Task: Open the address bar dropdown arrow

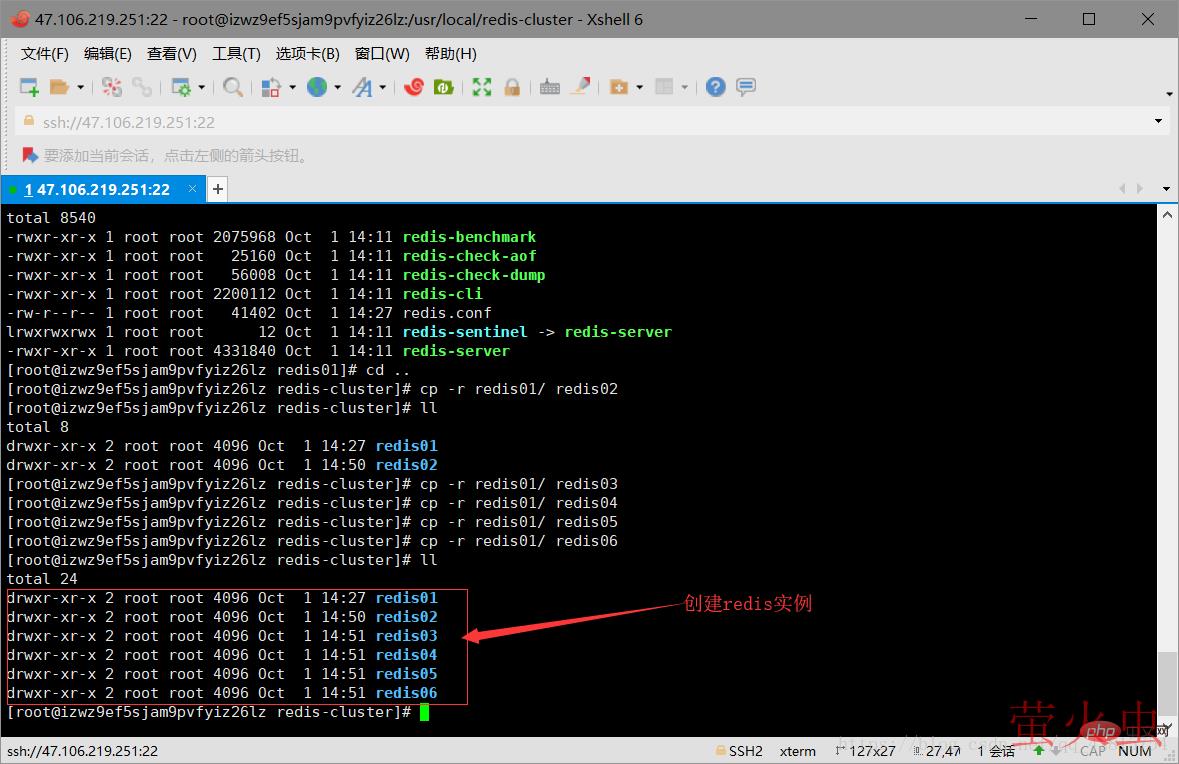Action: click(x=1158, y=122)
